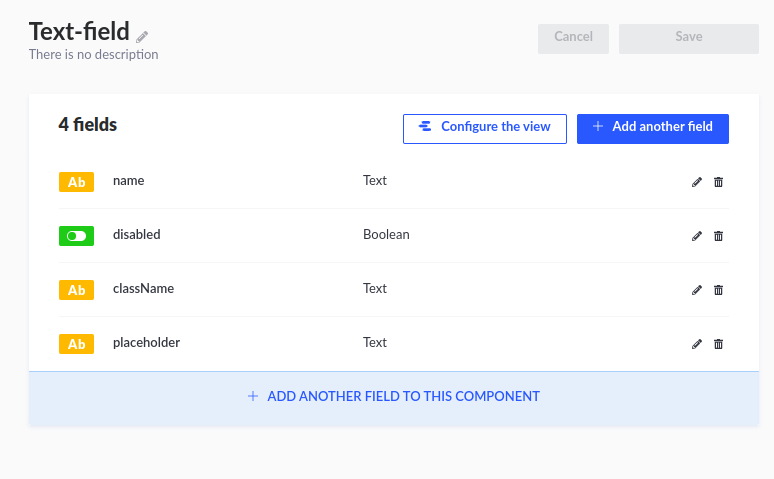
Task: Click the Ab icon beside className
Action: coord(77,290)
